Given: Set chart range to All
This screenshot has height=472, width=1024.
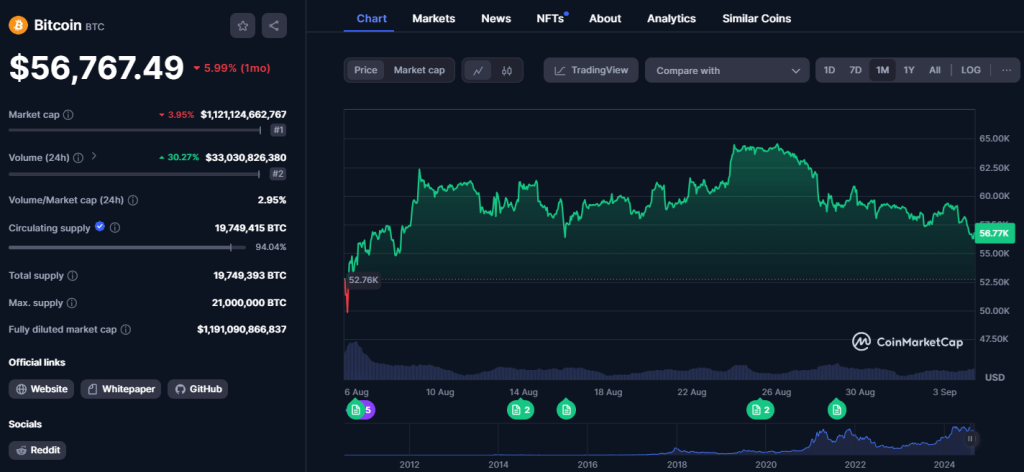Looking at the screenshot, I should [935, 71].
